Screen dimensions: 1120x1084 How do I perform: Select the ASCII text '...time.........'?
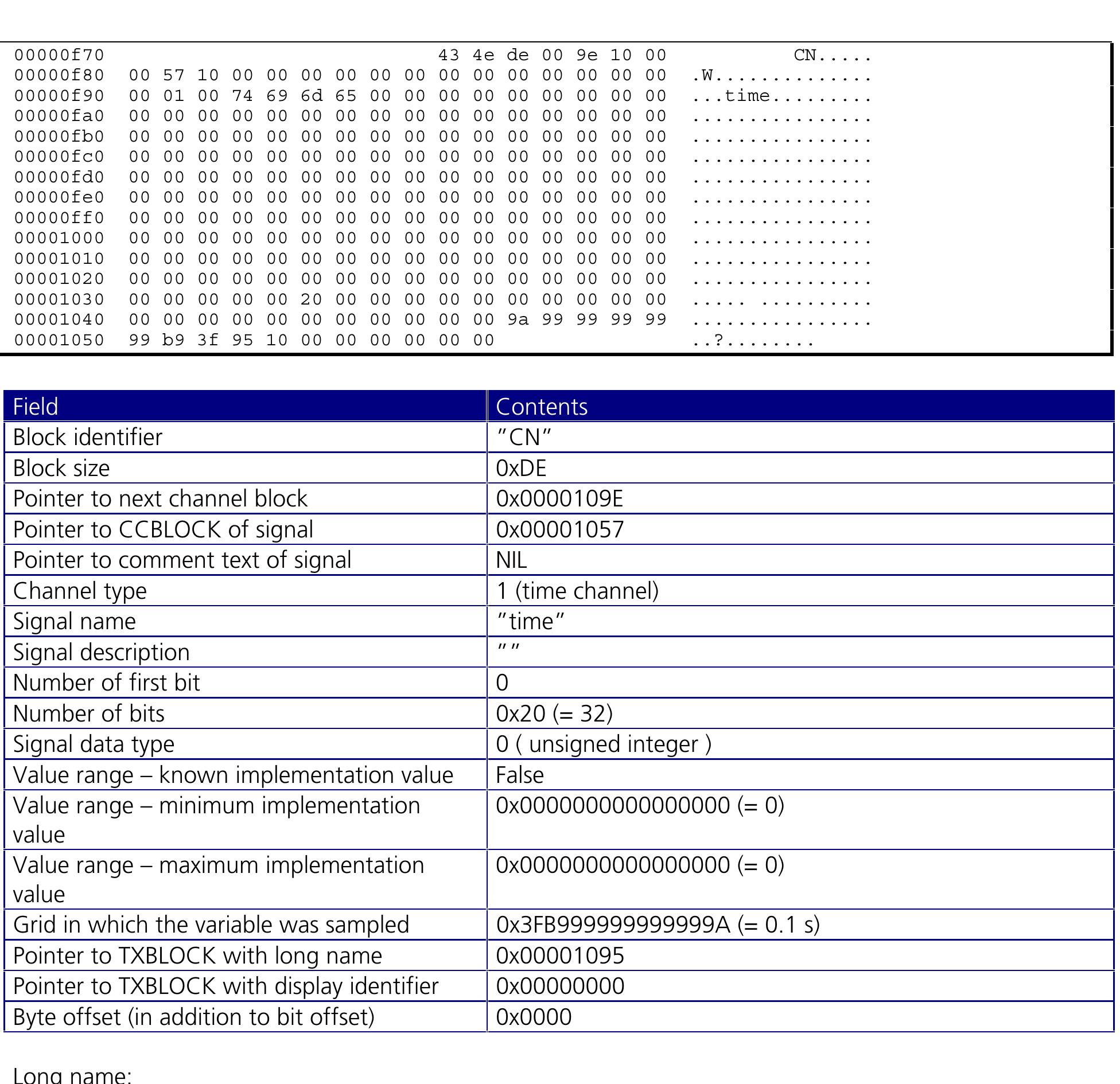coord(781,96)
